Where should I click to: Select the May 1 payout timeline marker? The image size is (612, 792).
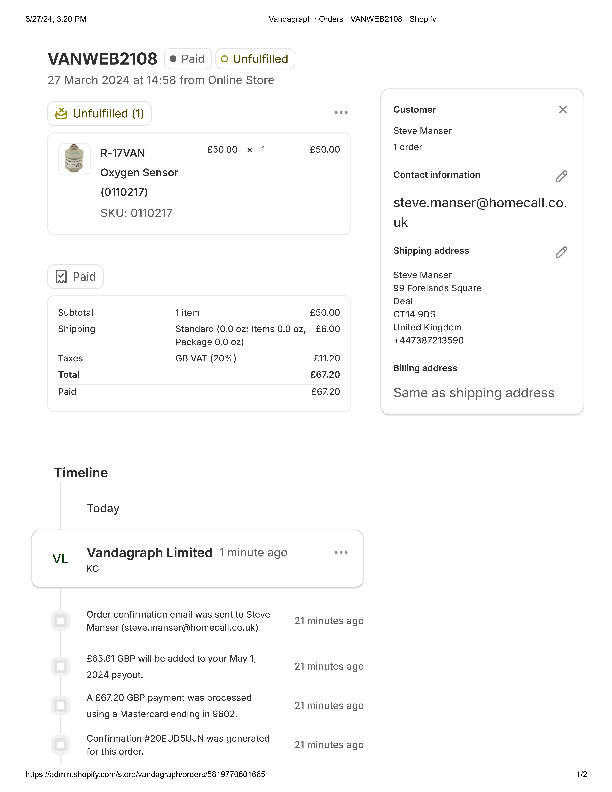pos(60,666)
